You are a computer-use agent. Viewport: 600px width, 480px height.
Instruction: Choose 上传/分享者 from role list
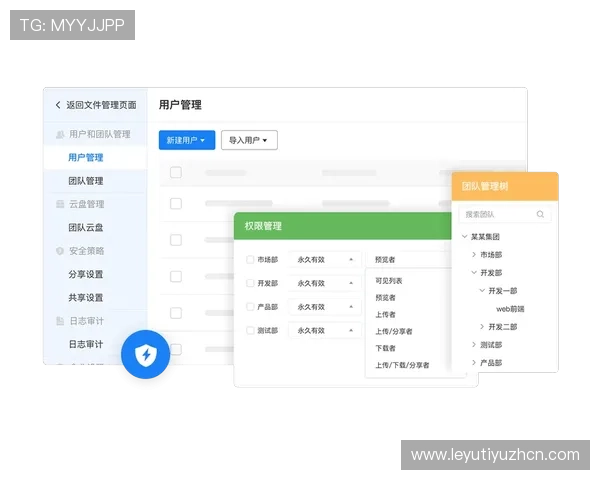pos(394,331)
